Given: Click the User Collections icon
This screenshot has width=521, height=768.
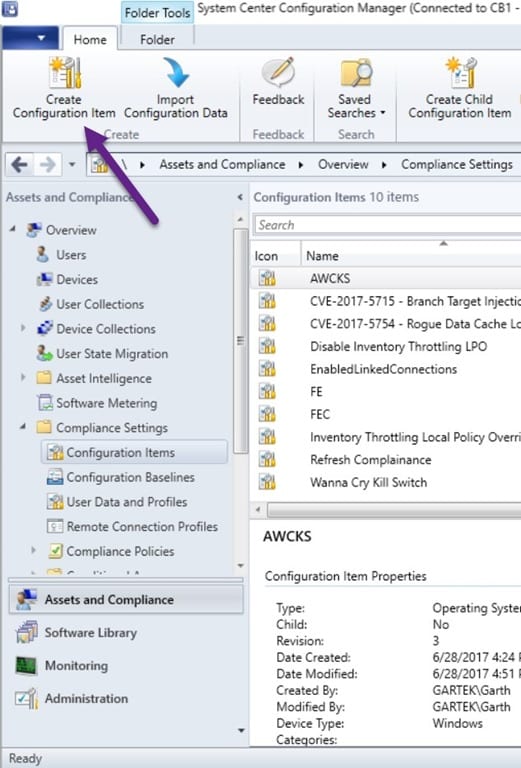Looking at the screenshot, I should [45, 304].
